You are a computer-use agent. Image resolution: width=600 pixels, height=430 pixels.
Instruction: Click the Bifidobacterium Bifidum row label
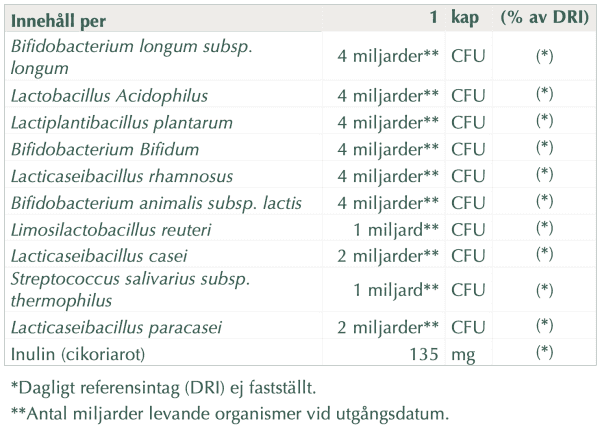coord(104,149)
